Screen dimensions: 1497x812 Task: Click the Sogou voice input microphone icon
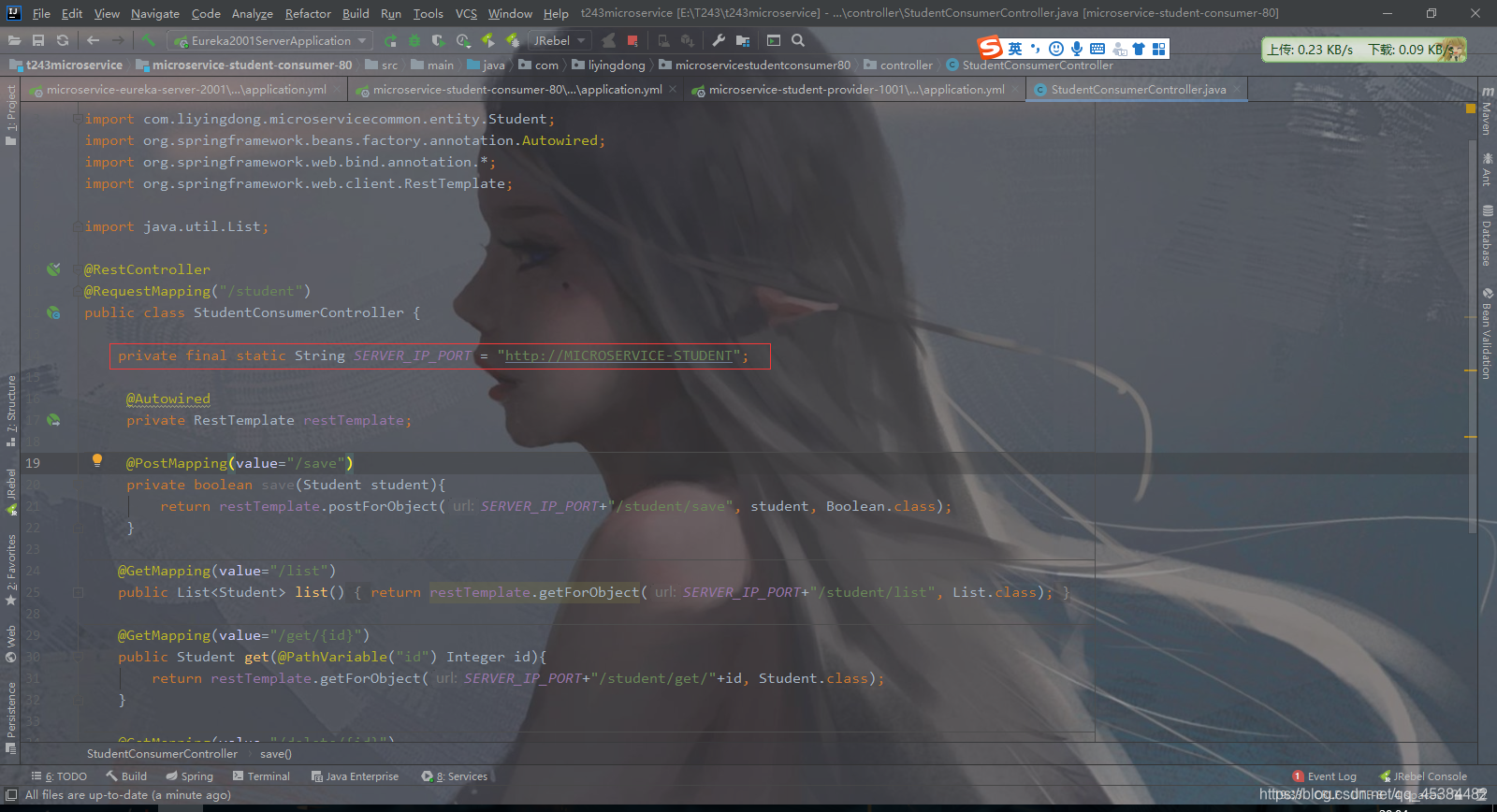pyautogui.click(x=1077, y=49)
